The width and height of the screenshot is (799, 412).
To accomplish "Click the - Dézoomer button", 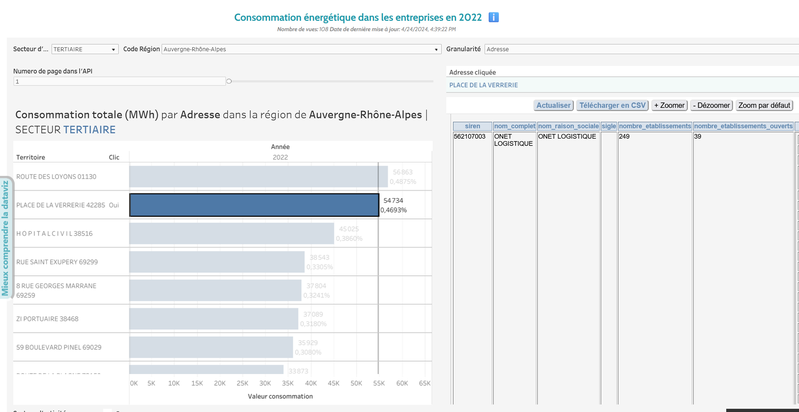I will [x=711, y=105].
